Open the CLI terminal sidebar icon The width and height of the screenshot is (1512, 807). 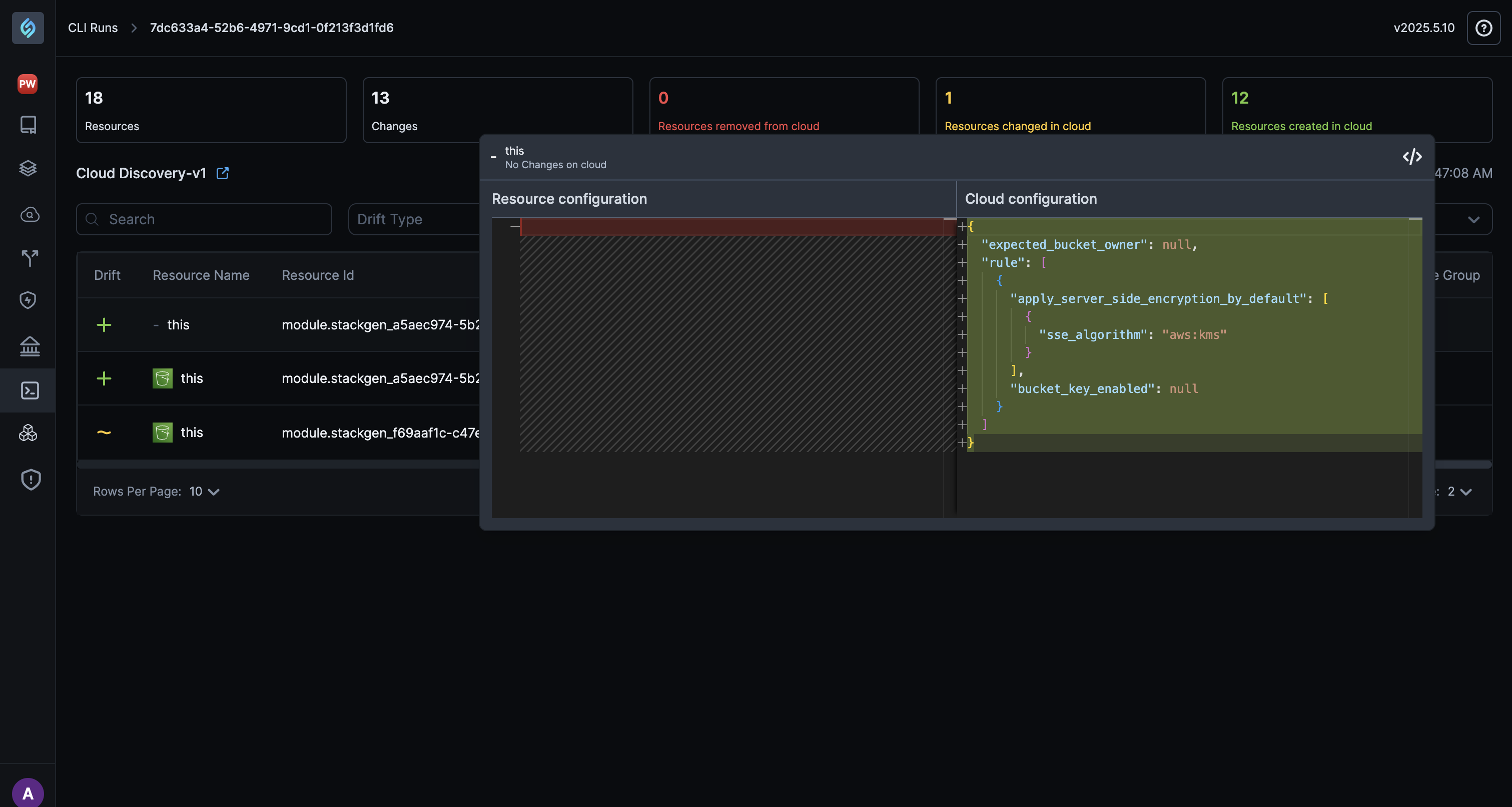[30, 390]
